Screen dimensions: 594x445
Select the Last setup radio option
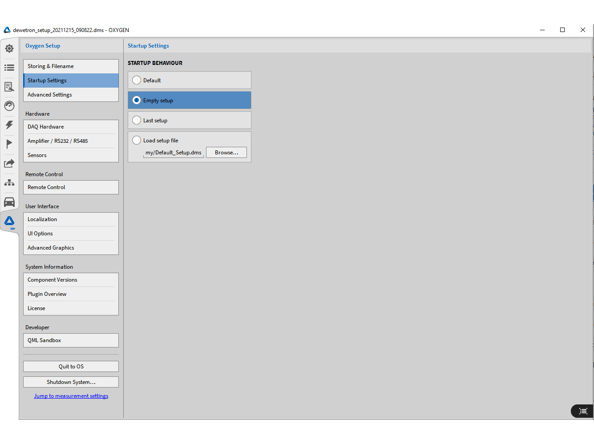pyautogui.click(x=136, y=120)
